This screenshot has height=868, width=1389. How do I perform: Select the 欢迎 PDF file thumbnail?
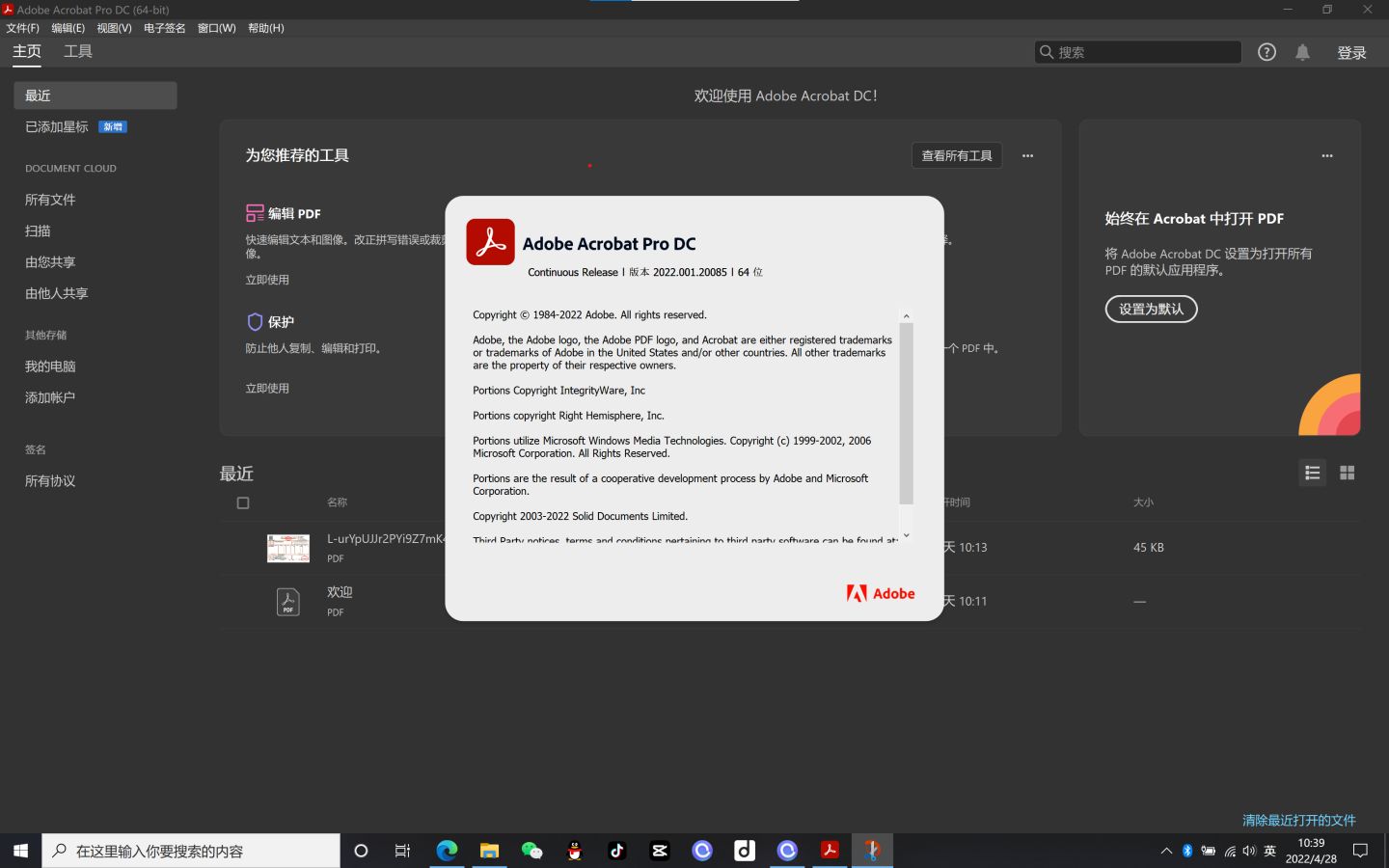(287, 601)
